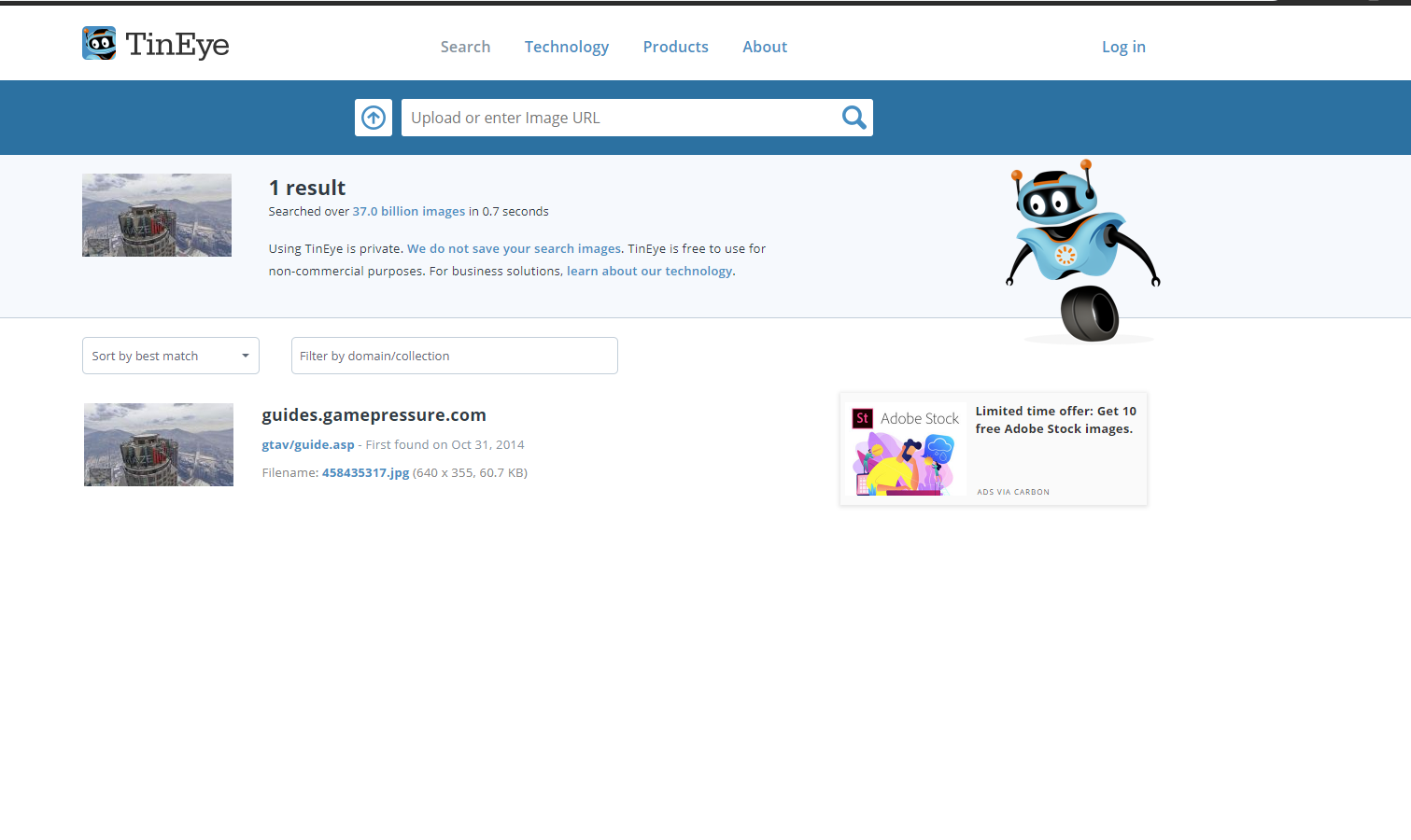Image resolution: width=1411 pixels, height=840 pixels.
Task: Open the 458435317.jpg filename link
Action: [365, 473]
